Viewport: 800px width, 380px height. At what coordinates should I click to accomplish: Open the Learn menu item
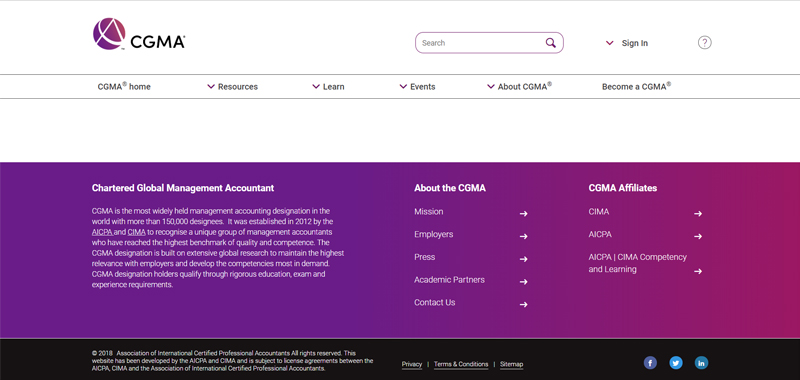coord(334,87)
